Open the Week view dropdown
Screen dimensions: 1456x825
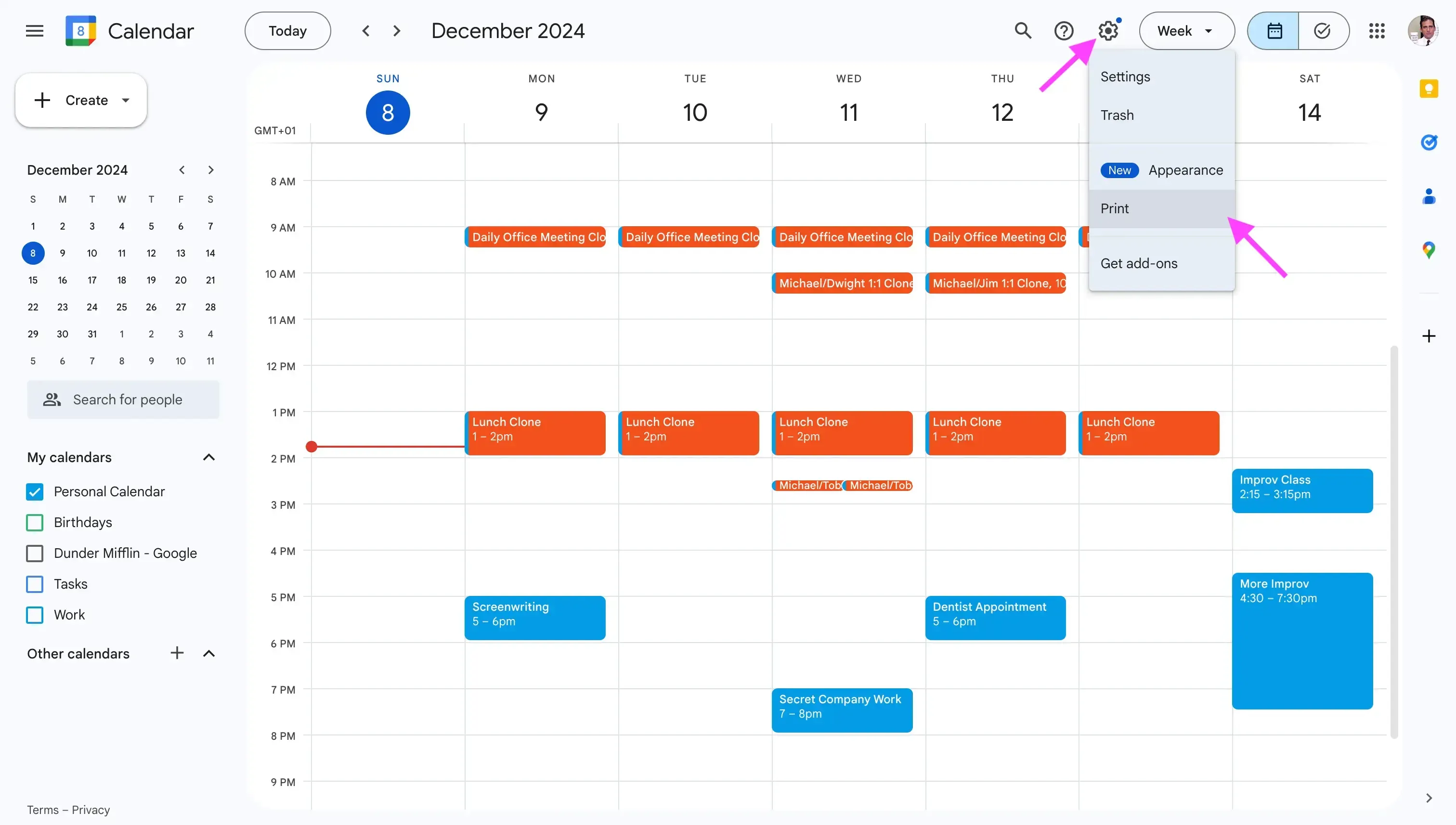[x=1186, y=31]
